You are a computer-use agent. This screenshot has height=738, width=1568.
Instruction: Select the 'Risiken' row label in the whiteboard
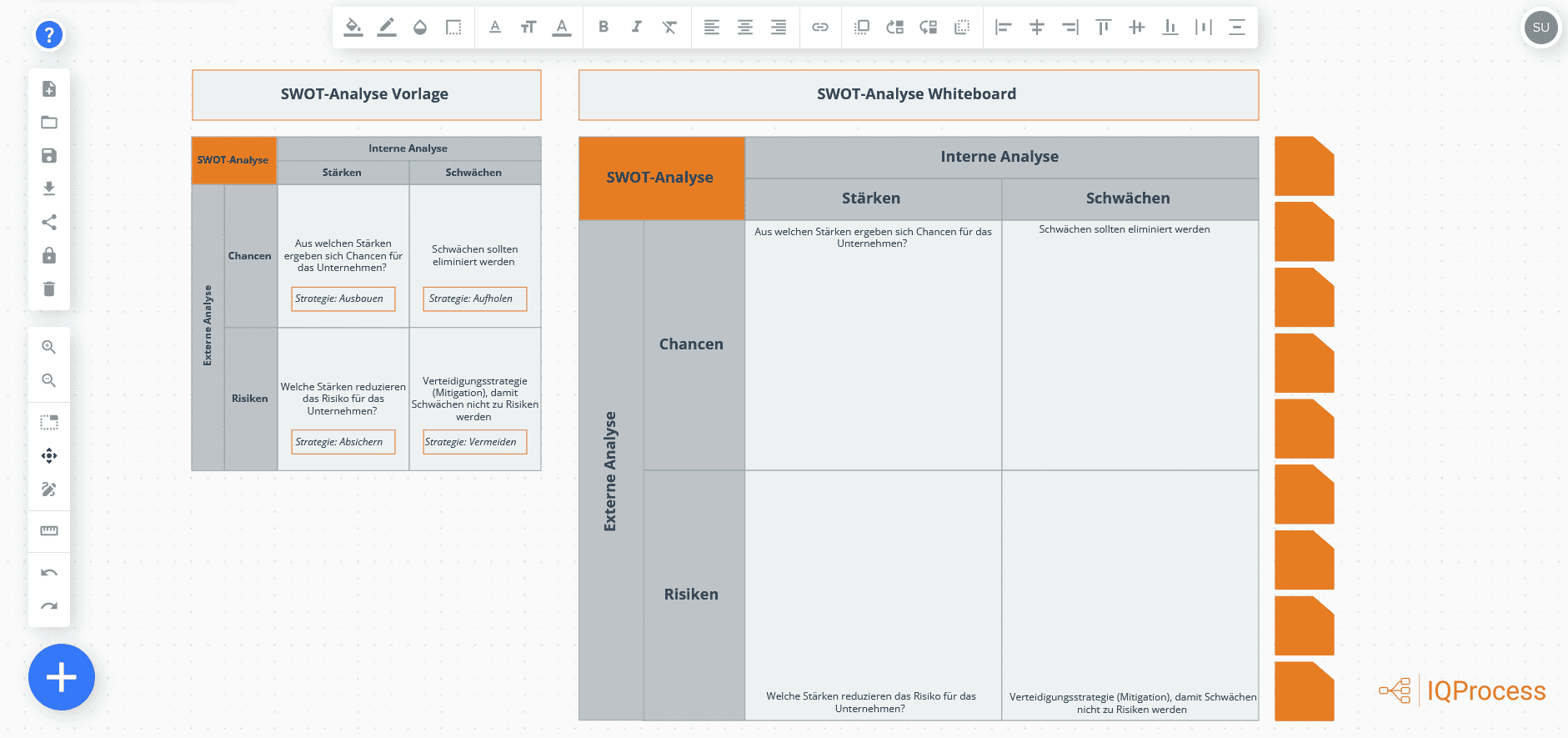(x=694, y=595)
